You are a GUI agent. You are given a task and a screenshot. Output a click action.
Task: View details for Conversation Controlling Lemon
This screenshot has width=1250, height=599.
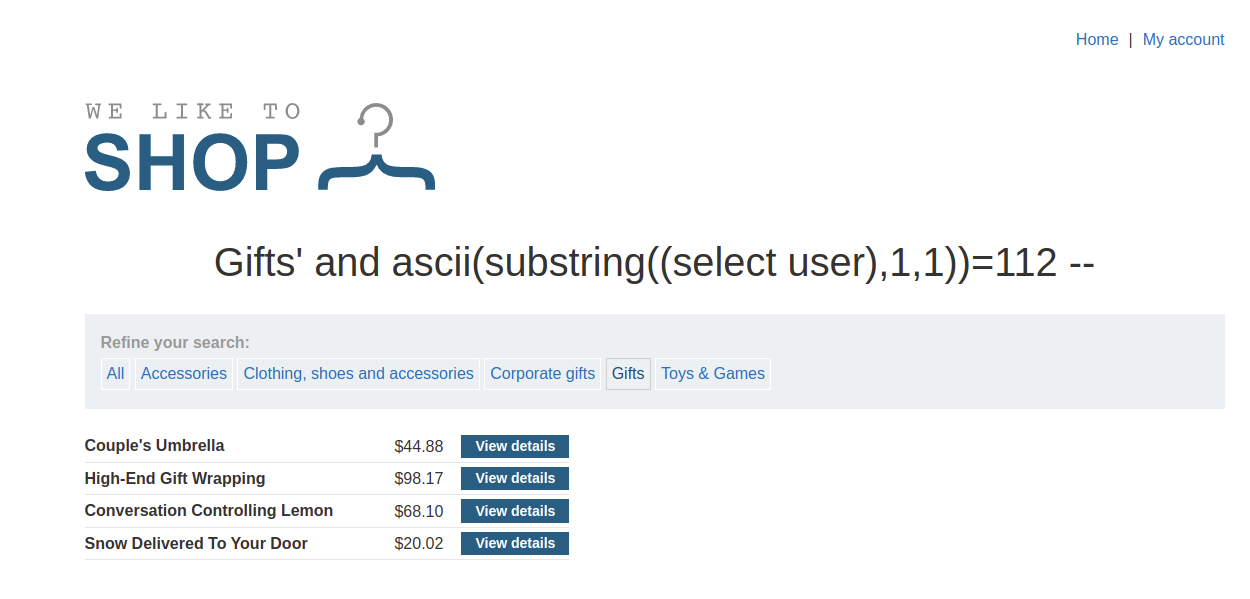click(x=515, y=511)
